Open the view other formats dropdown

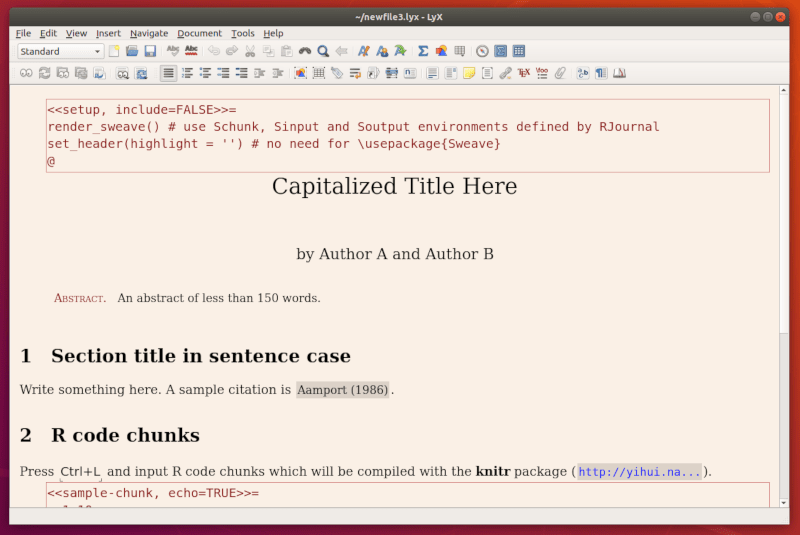(x=122, y=73)
